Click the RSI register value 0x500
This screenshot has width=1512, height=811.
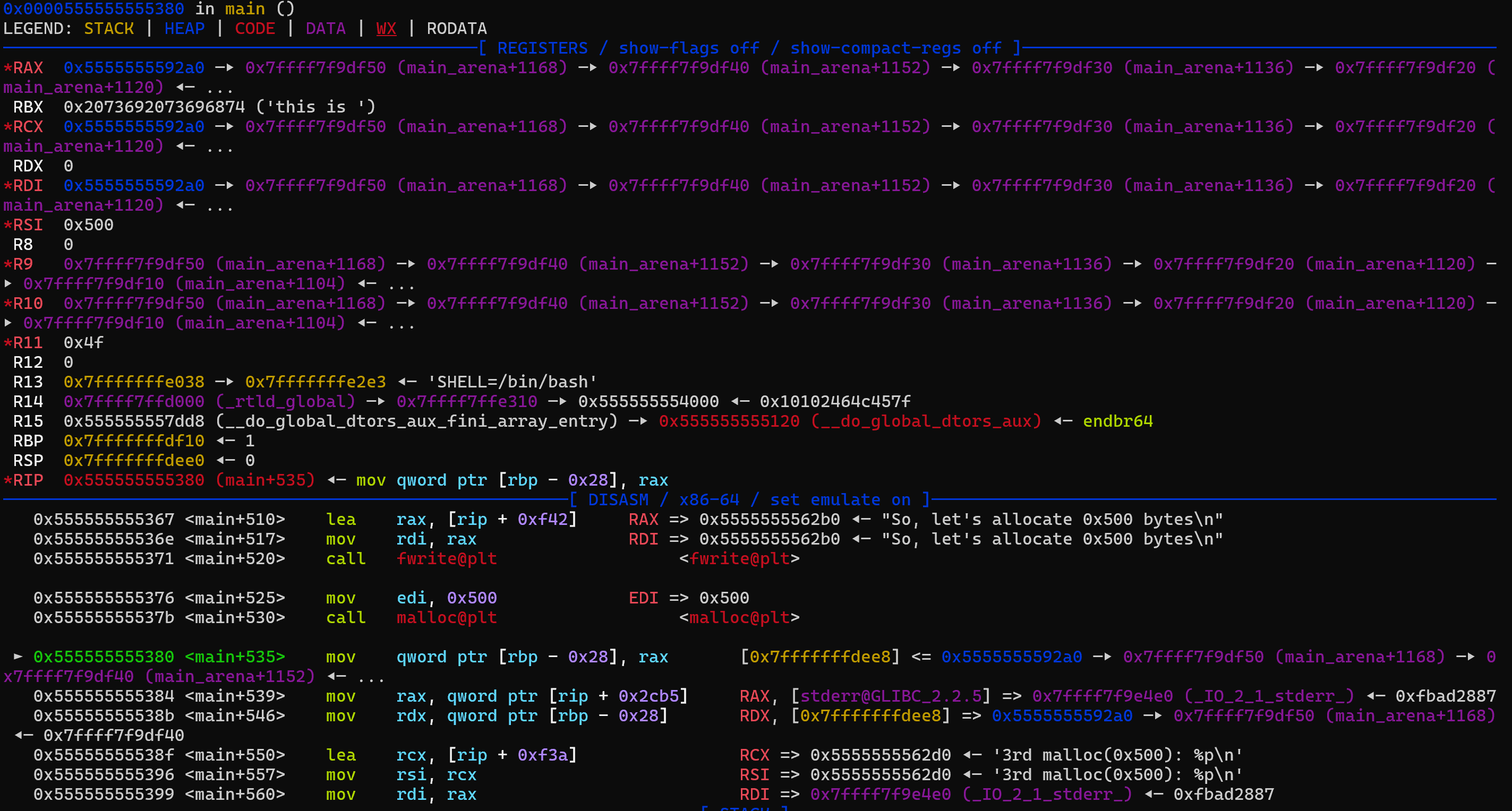[88, 225]
